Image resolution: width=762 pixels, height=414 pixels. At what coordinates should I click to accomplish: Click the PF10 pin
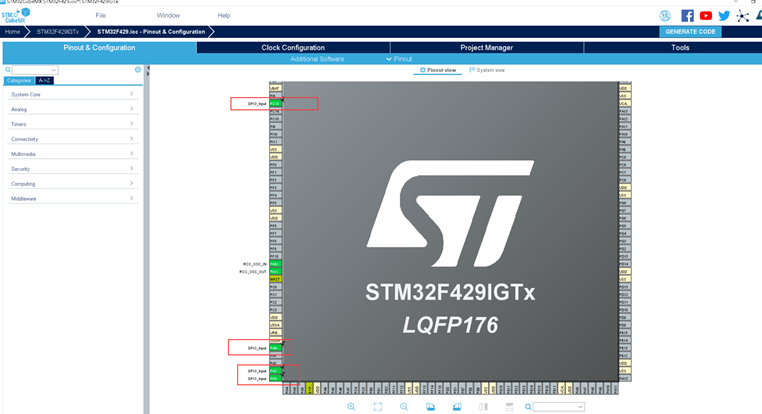[x=275, y=257]
